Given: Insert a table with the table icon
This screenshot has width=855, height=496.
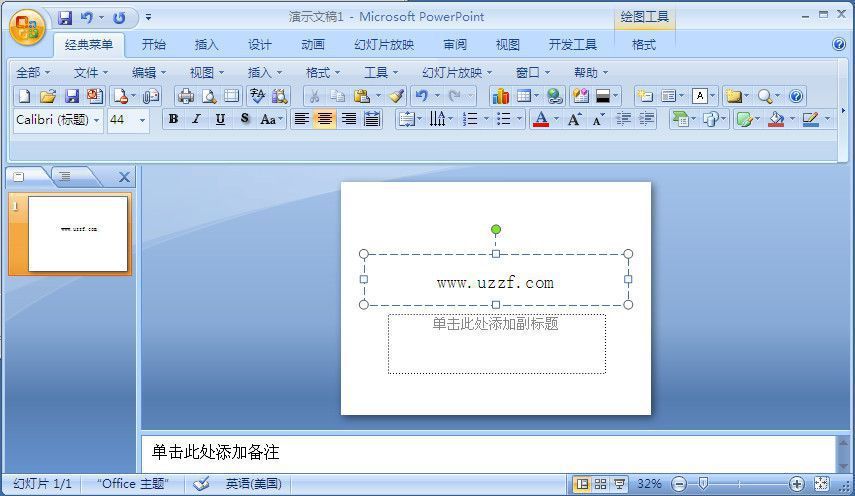Looking at the screenshot, I should point(524,96).
